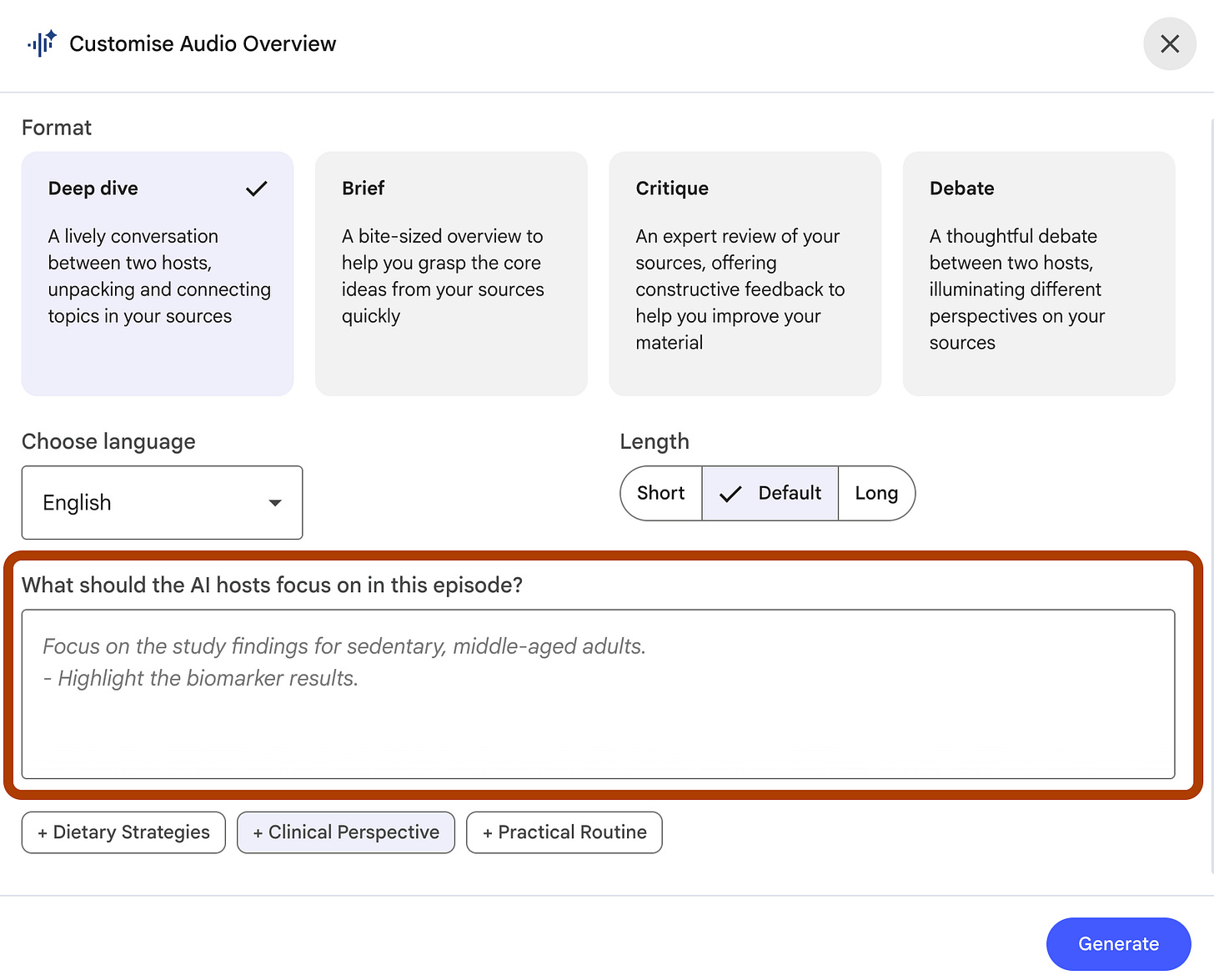Click the Customise Audio Overview title
Viewport: 1214px width, 980px height.
[203, 43]
